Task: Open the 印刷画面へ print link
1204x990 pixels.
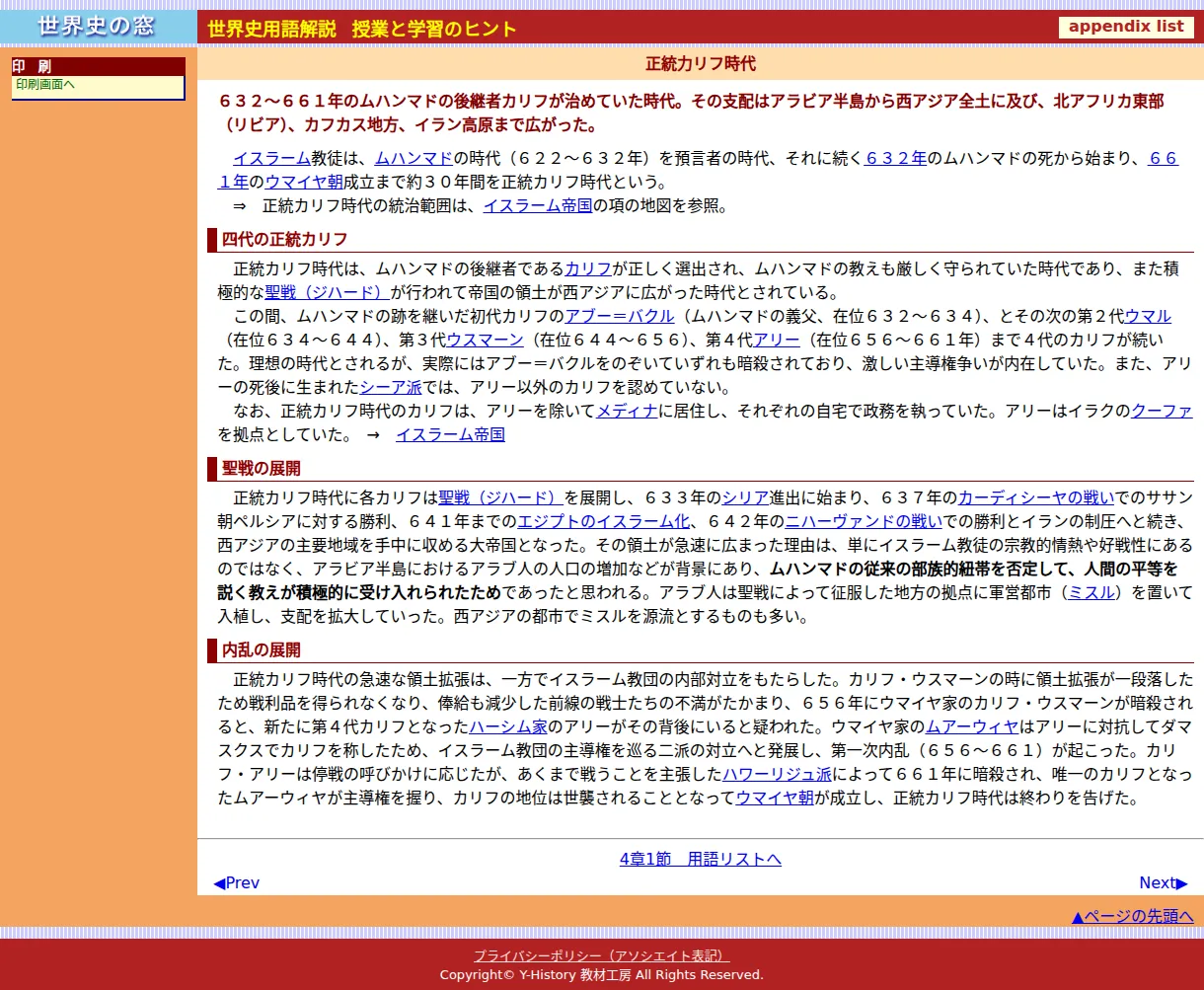Action: click(x=45, y=85)
